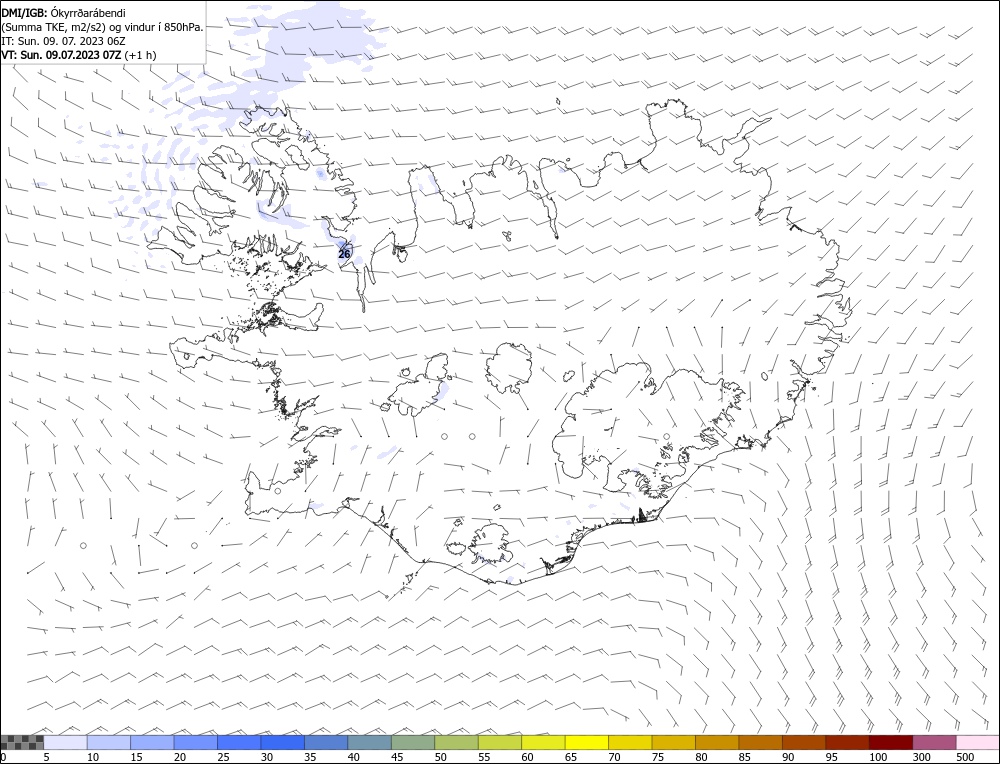This screenshot has width=1000, height=764.
Task: Click the 40-45 grey-blue legend swatch
Action: pyautogui.click(x=369, y=742)
